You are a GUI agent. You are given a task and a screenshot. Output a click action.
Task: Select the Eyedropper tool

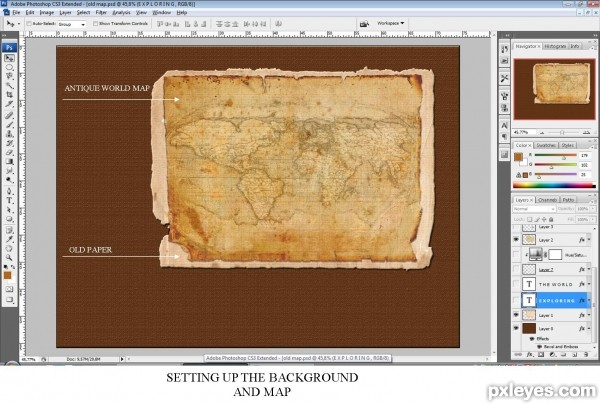pyautogui.click(x=9, y=239)
